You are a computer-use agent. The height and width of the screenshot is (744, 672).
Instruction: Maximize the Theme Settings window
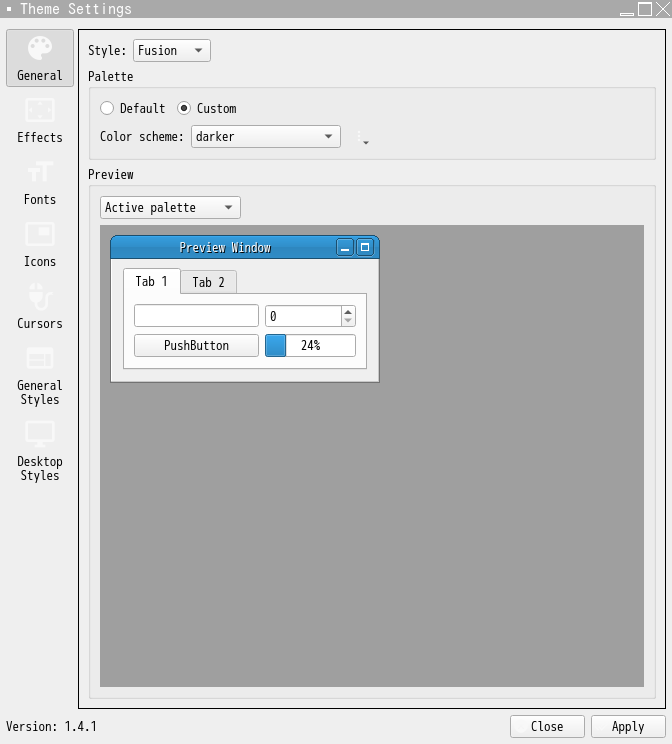coord(645,9)
